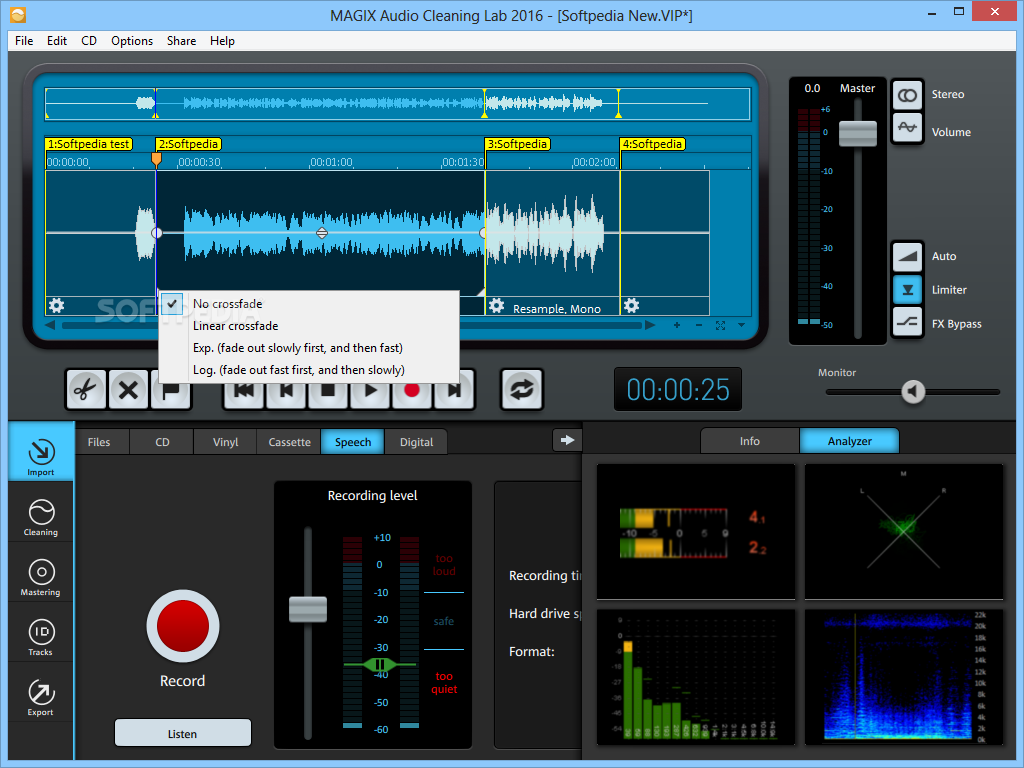Click the big red Record button
Screen dimensions: 1024x768
(183, 626)
